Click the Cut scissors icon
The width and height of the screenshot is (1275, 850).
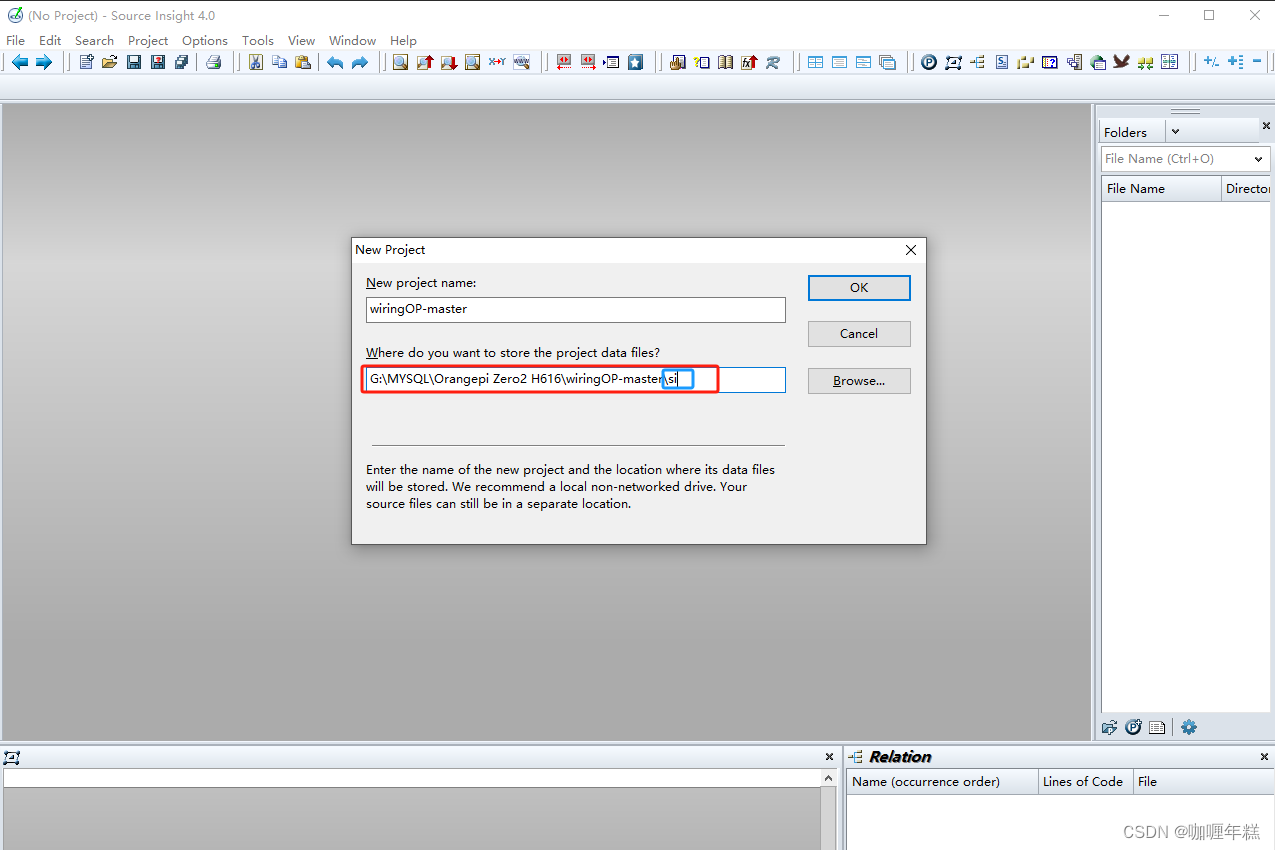coord(255,62)
